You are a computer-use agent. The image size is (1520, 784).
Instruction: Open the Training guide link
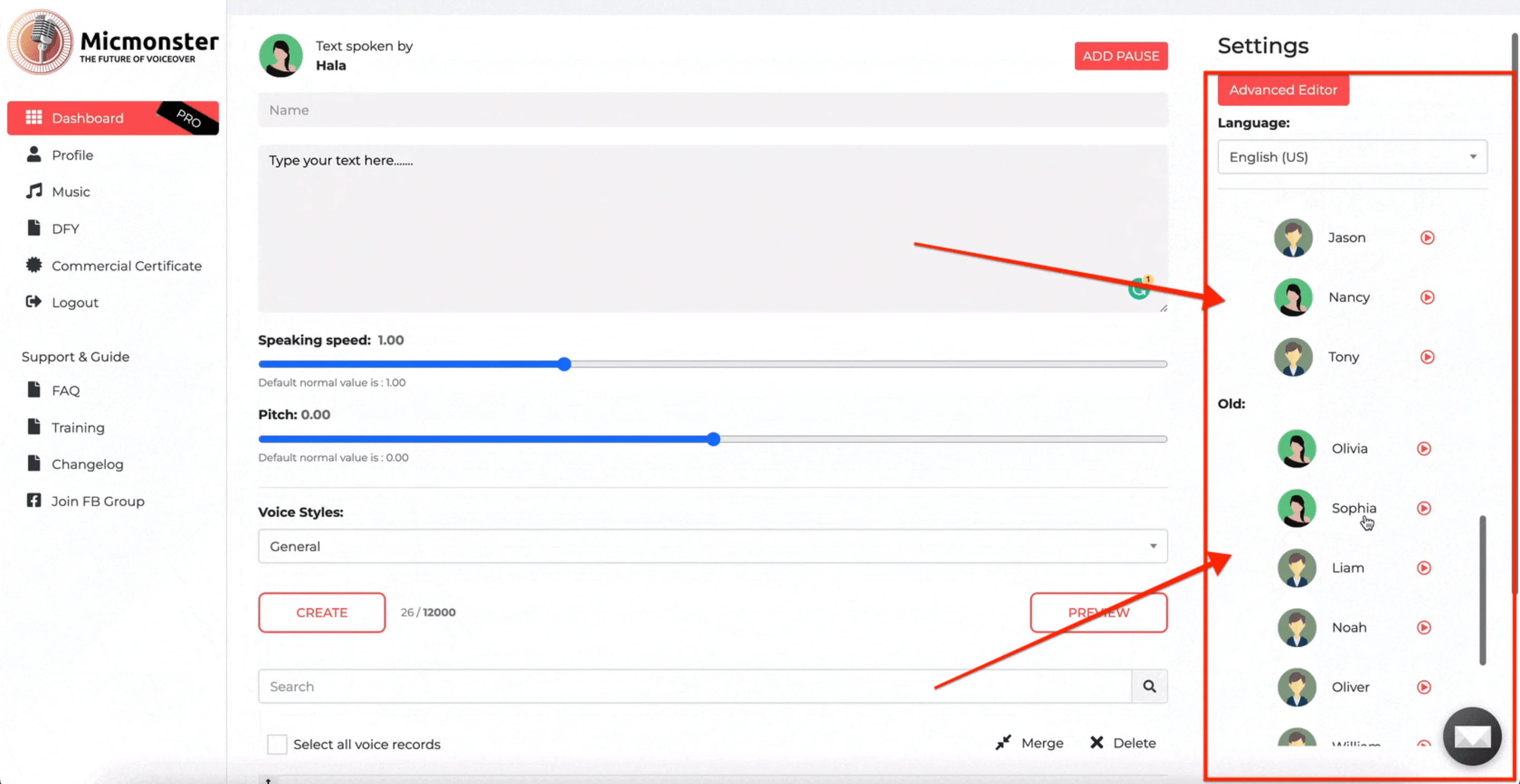coord(78,428)
